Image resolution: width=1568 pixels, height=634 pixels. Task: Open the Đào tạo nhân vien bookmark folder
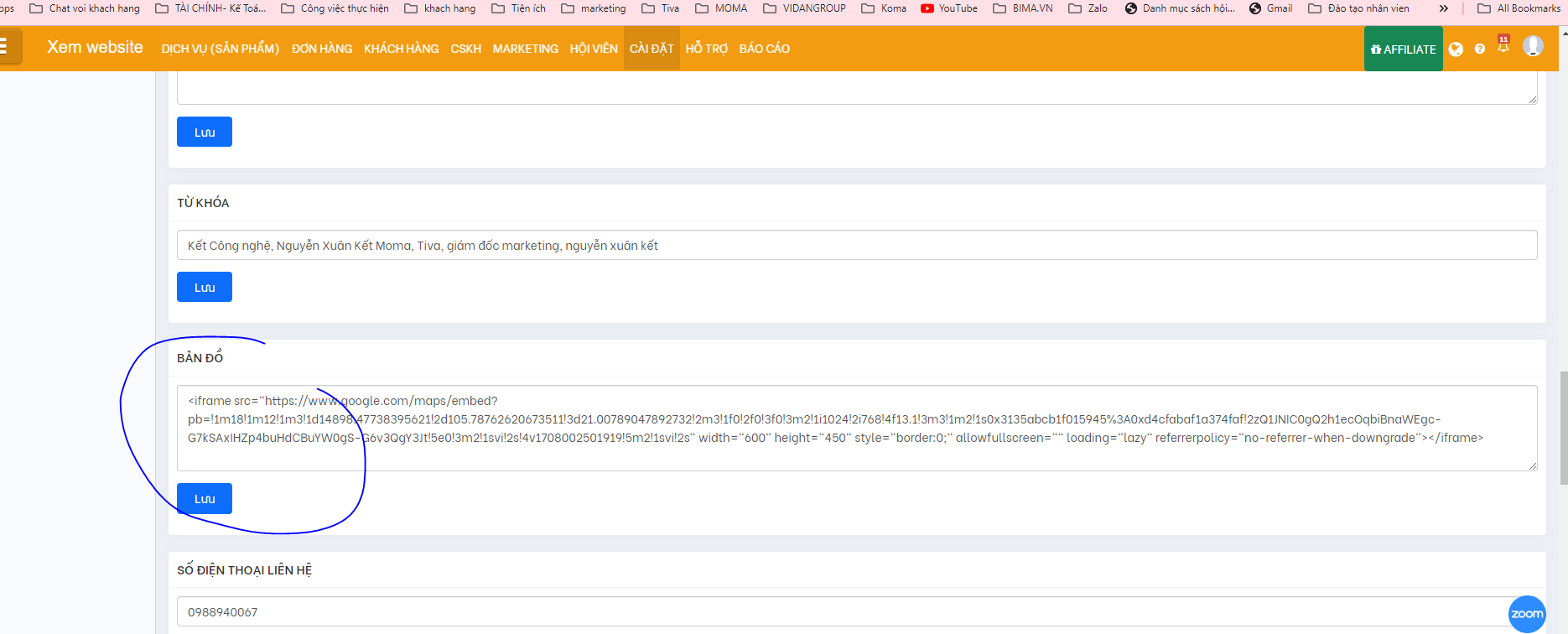(1358, 8)
